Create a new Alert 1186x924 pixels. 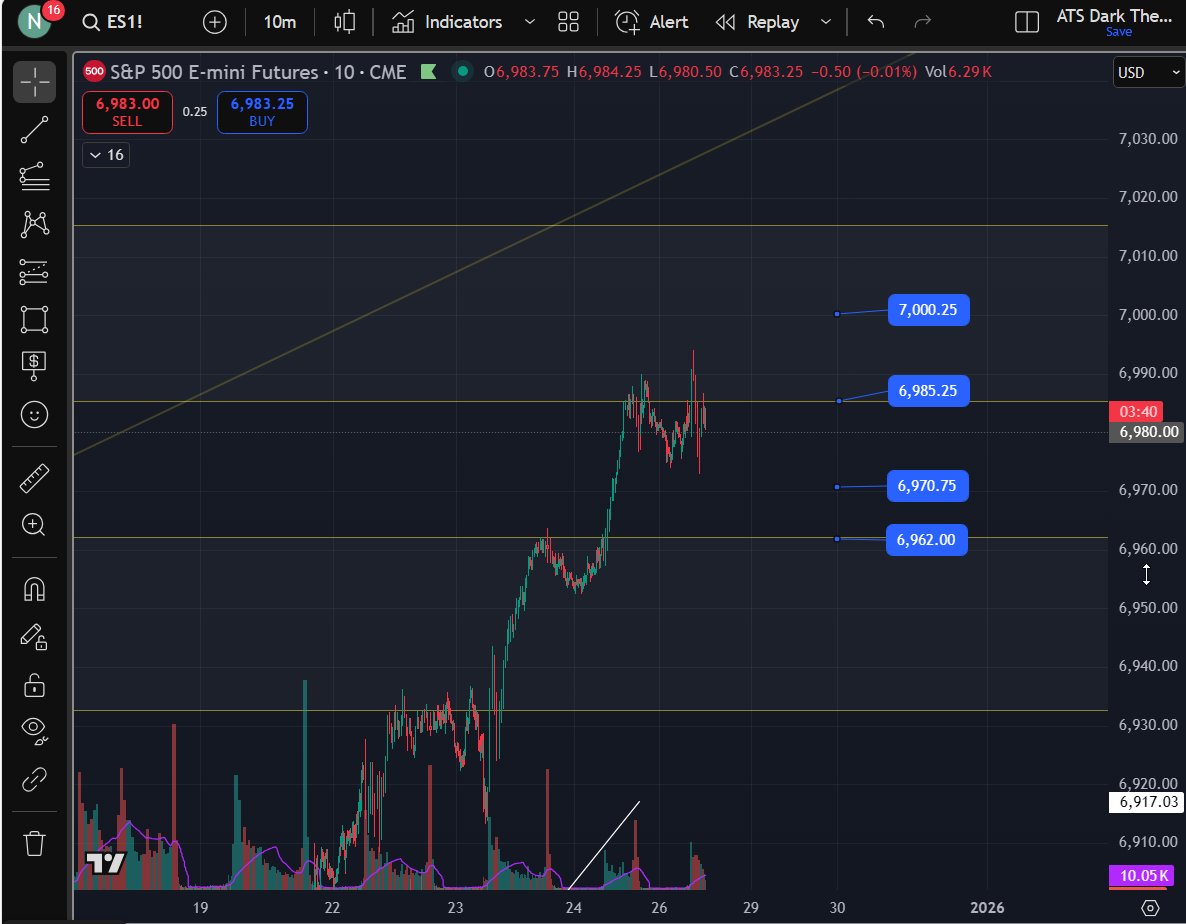(652, 22)
